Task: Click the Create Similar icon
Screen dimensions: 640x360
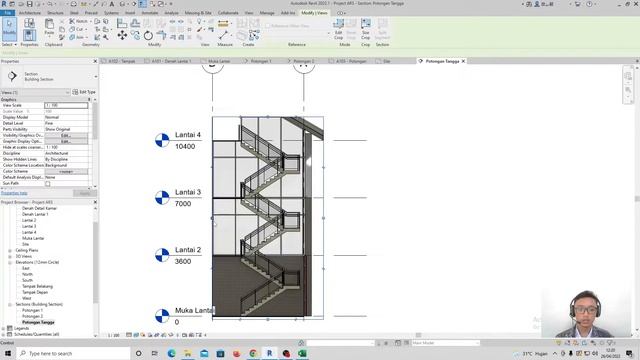Action: tap(254, 36)
